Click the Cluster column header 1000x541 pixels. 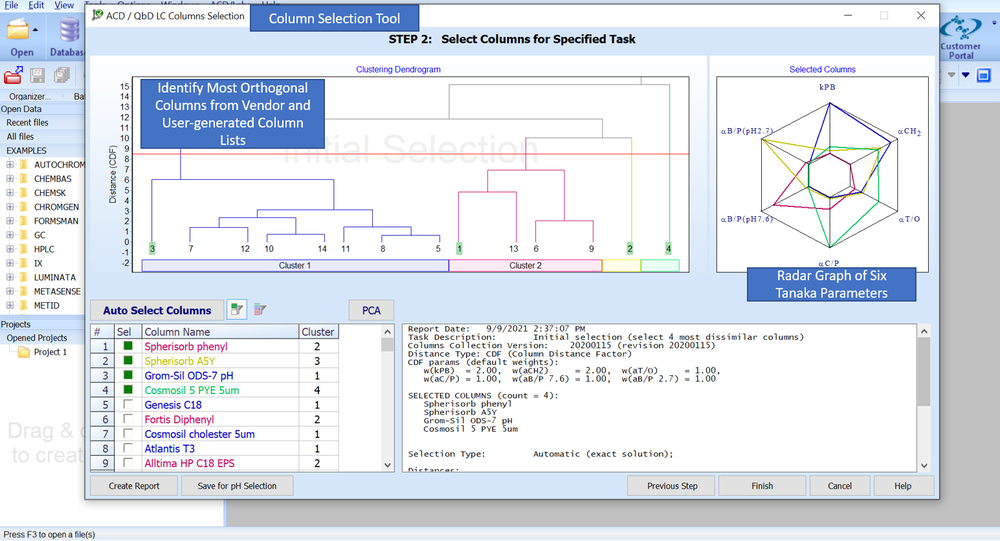point(318,332)
